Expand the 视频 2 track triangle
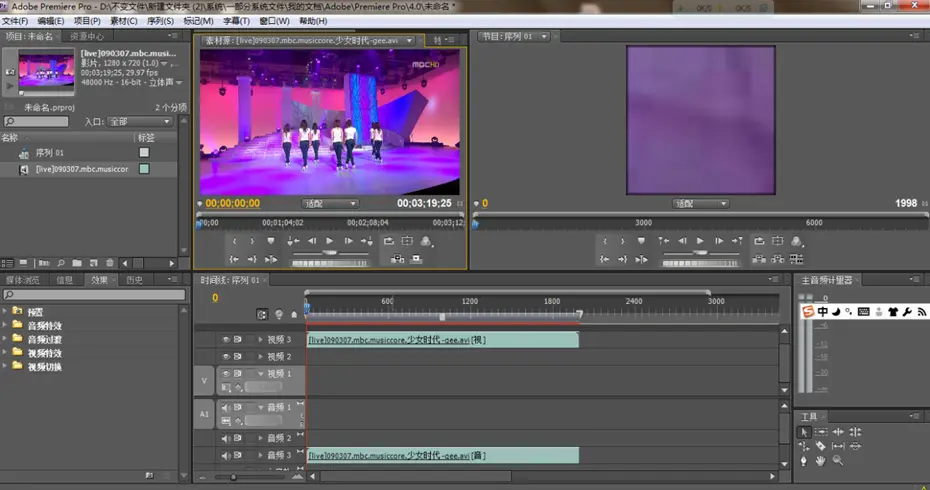This screenshot has height=490, width=930. (x=260, y=357)
